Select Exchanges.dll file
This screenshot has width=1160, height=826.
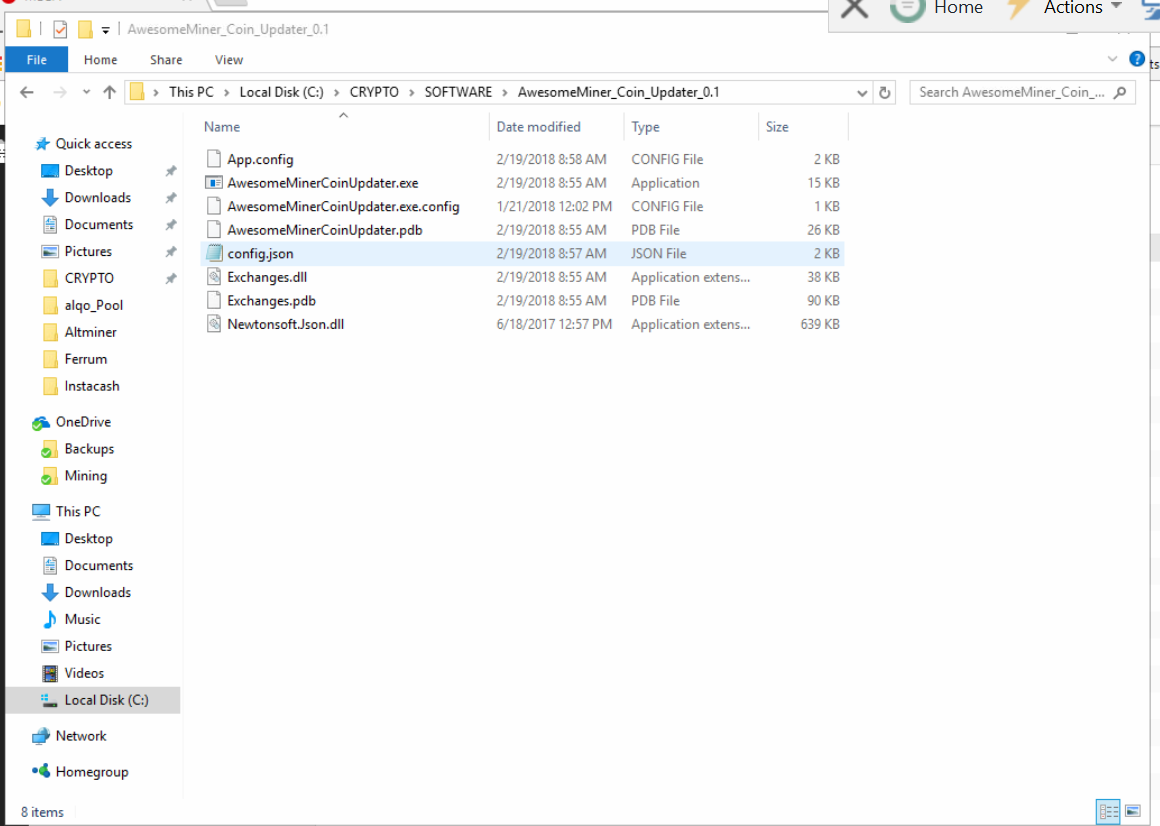tap(522, 277)
